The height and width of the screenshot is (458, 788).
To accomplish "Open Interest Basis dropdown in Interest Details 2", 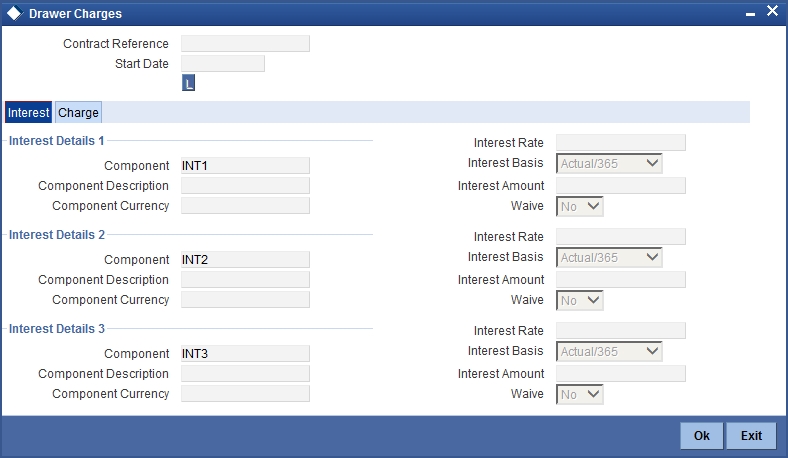I will pyautogui.click(x=609, y=257).
